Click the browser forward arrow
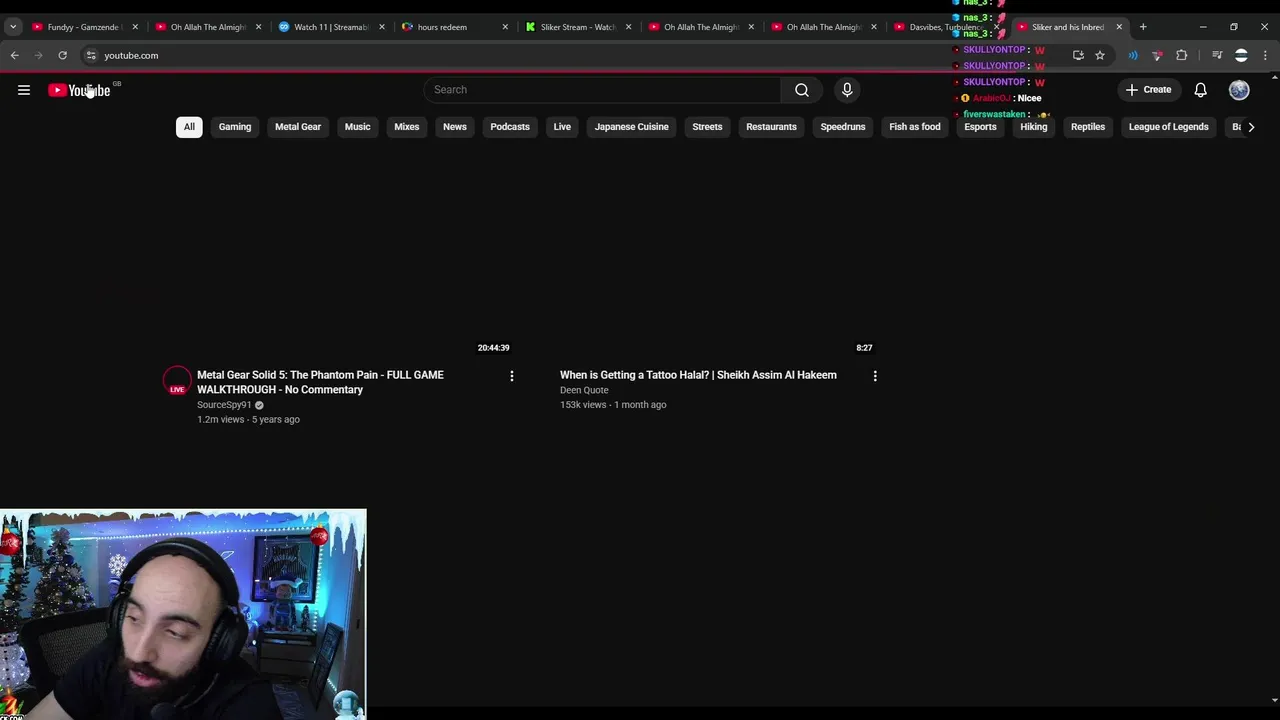 point(38,55)
